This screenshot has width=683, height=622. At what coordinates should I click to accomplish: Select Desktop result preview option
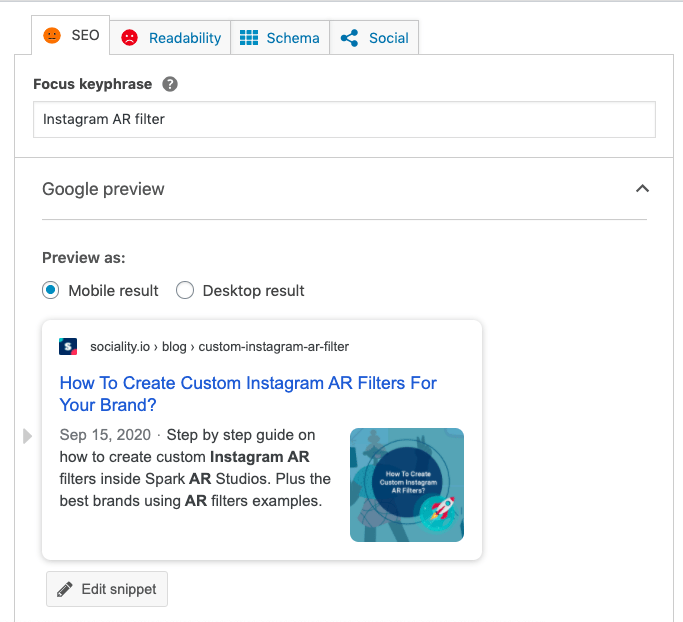(185, 290)
